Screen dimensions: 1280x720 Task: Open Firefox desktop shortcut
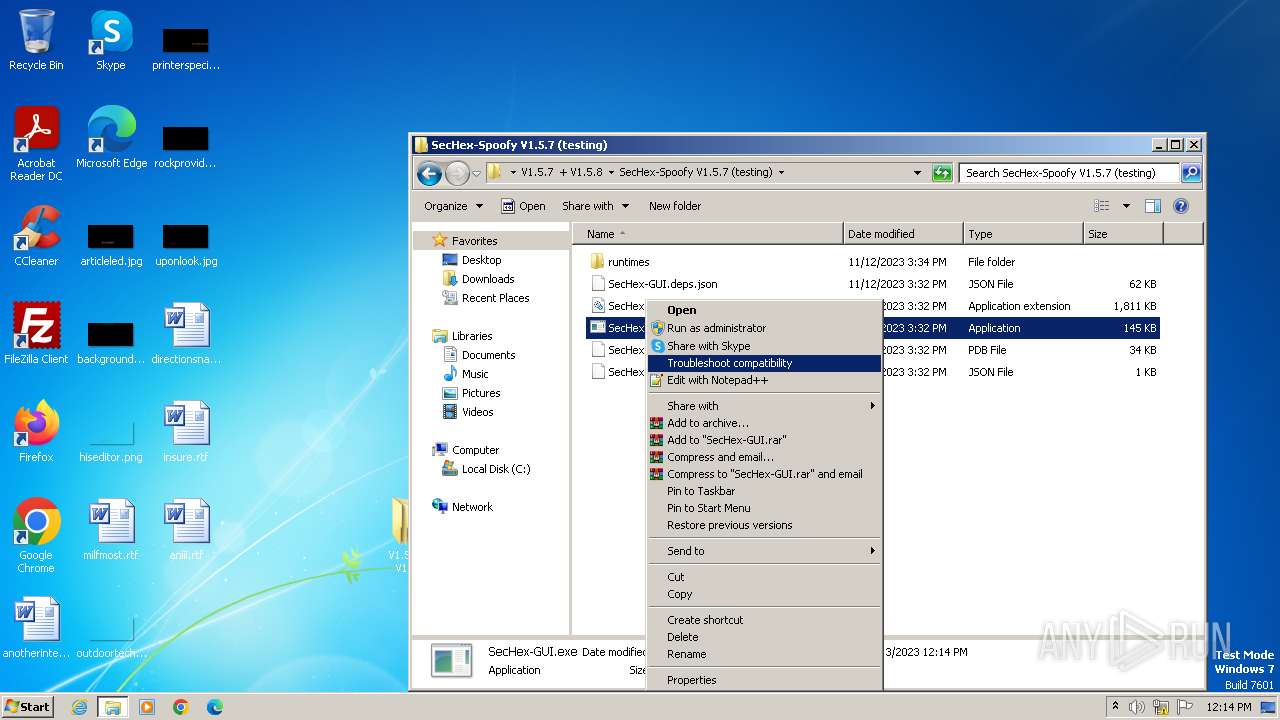[x=36, y=432]
